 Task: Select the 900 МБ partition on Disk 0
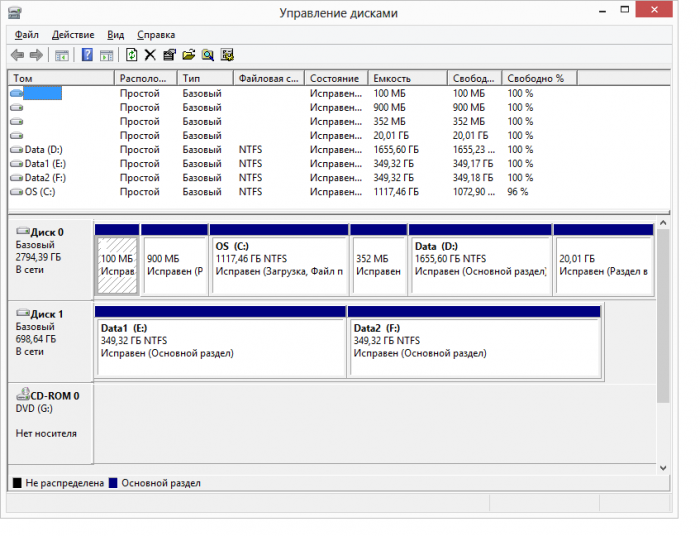(x=174, y=265)
